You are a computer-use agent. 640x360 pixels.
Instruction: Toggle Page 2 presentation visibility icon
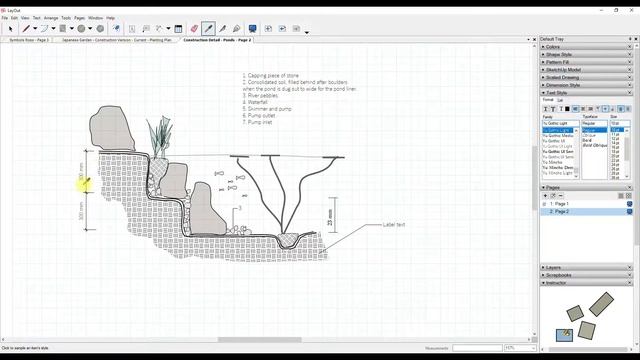coord(629,211)
